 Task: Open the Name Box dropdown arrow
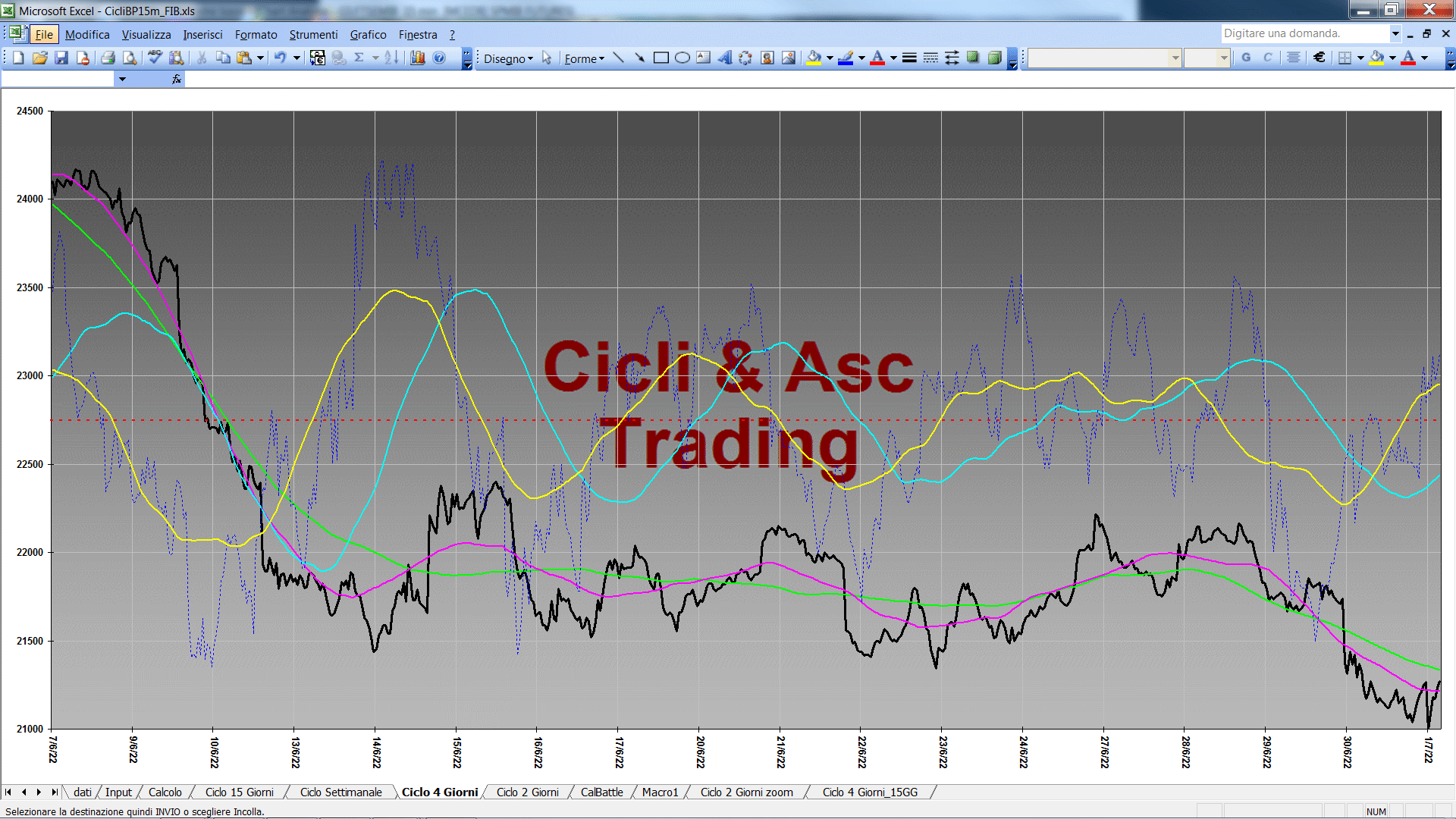click(122, 79)
